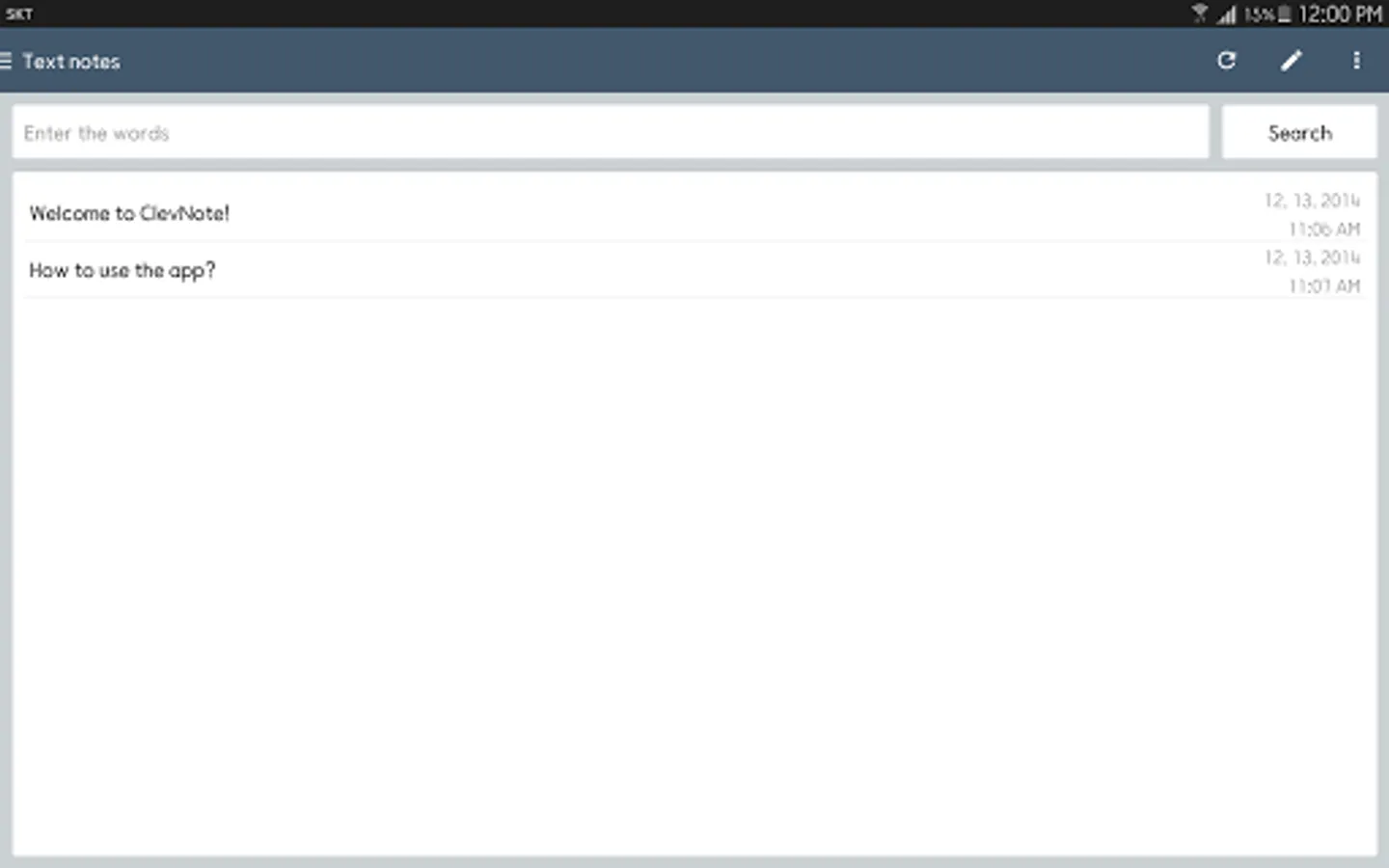The height and width of the screenshot is (868, 1389).
Task: Tap the Wi-Fi status bar icon
Action: [1199, 14]
